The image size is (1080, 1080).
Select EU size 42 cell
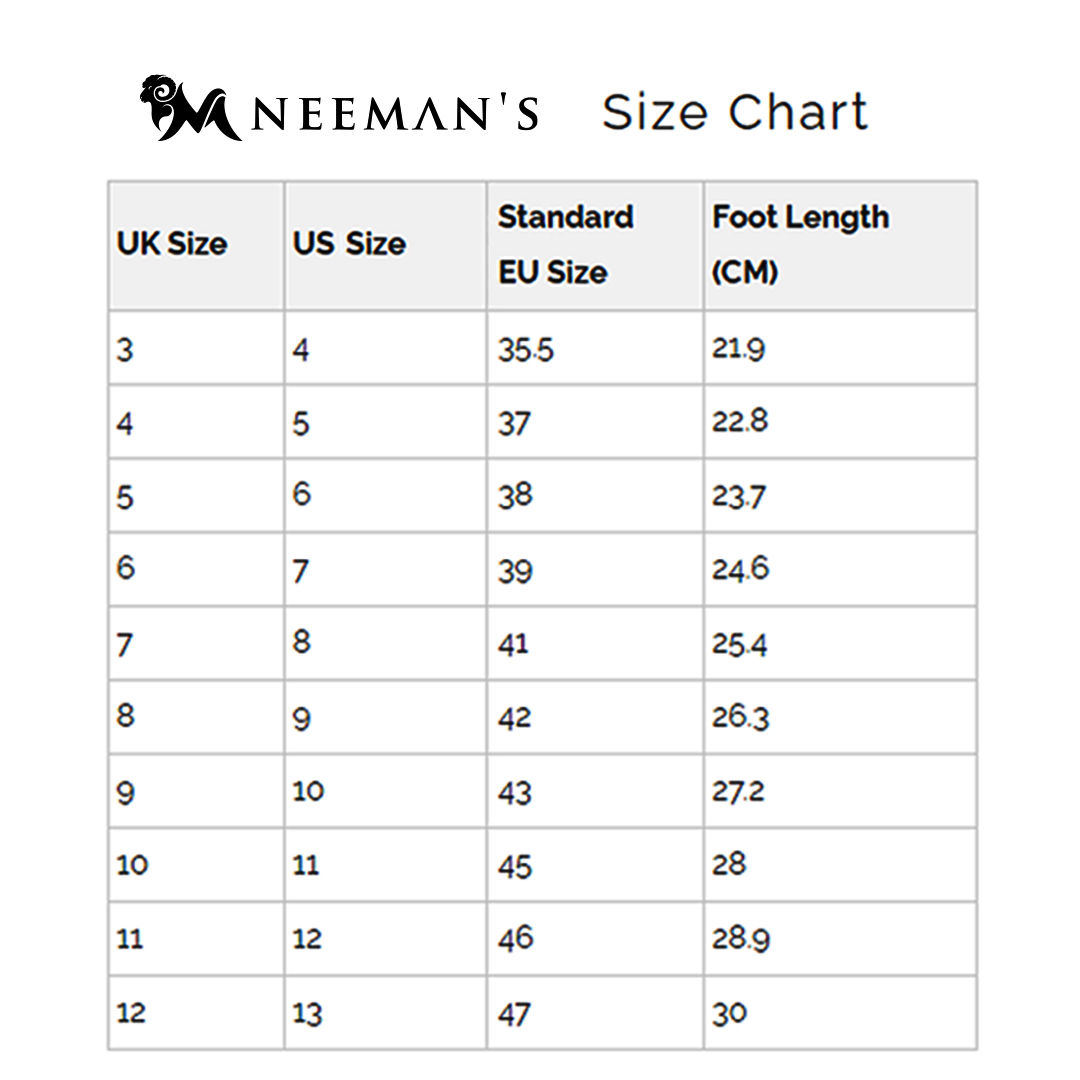pyautogui.click(x=515, y=718)
